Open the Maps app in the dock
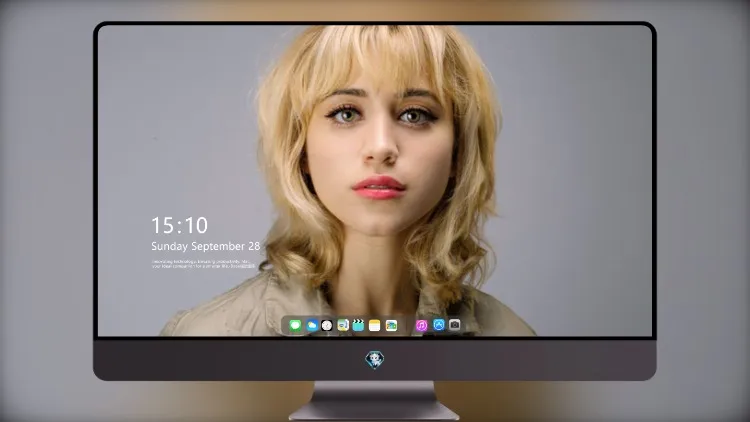This screenshot has width=750, height=422. (343, 326)
